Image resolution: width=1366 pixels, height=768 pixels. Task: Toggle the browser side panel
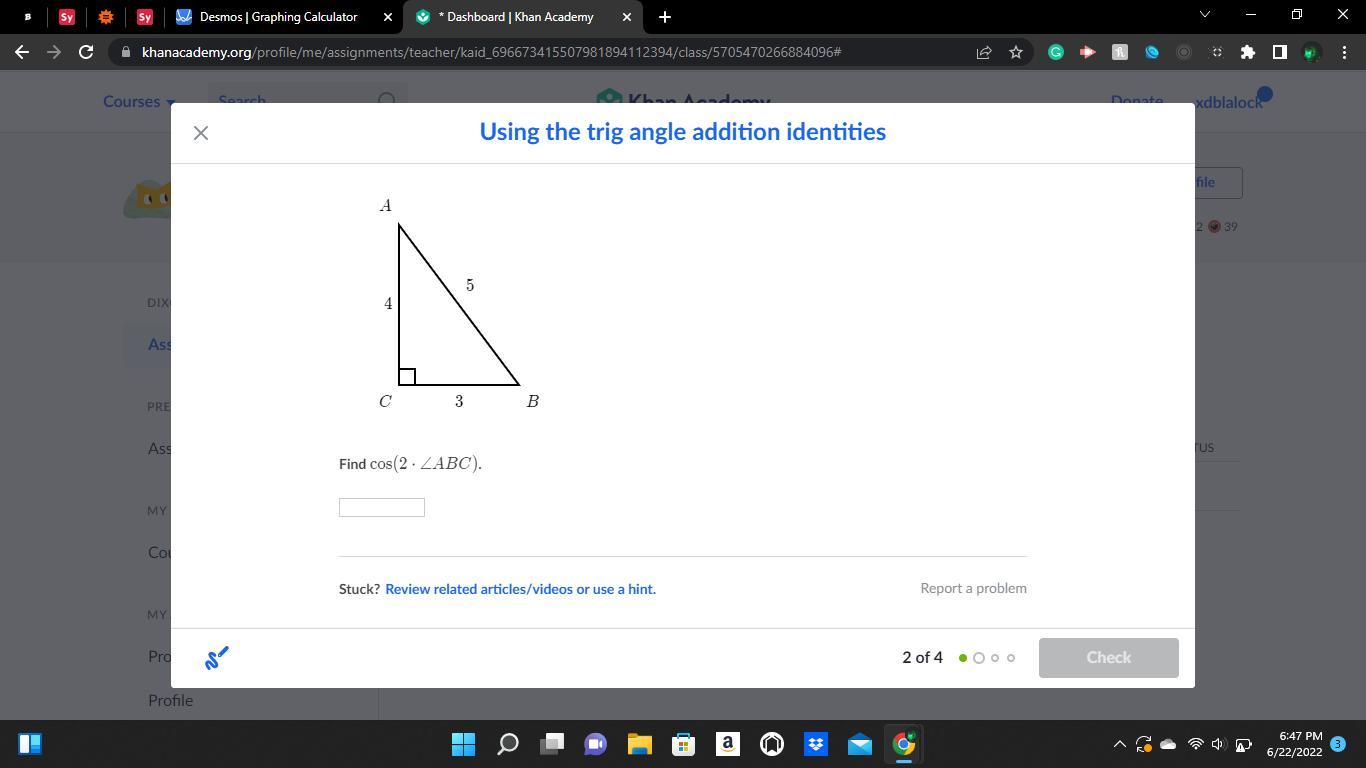[1279, 52]
